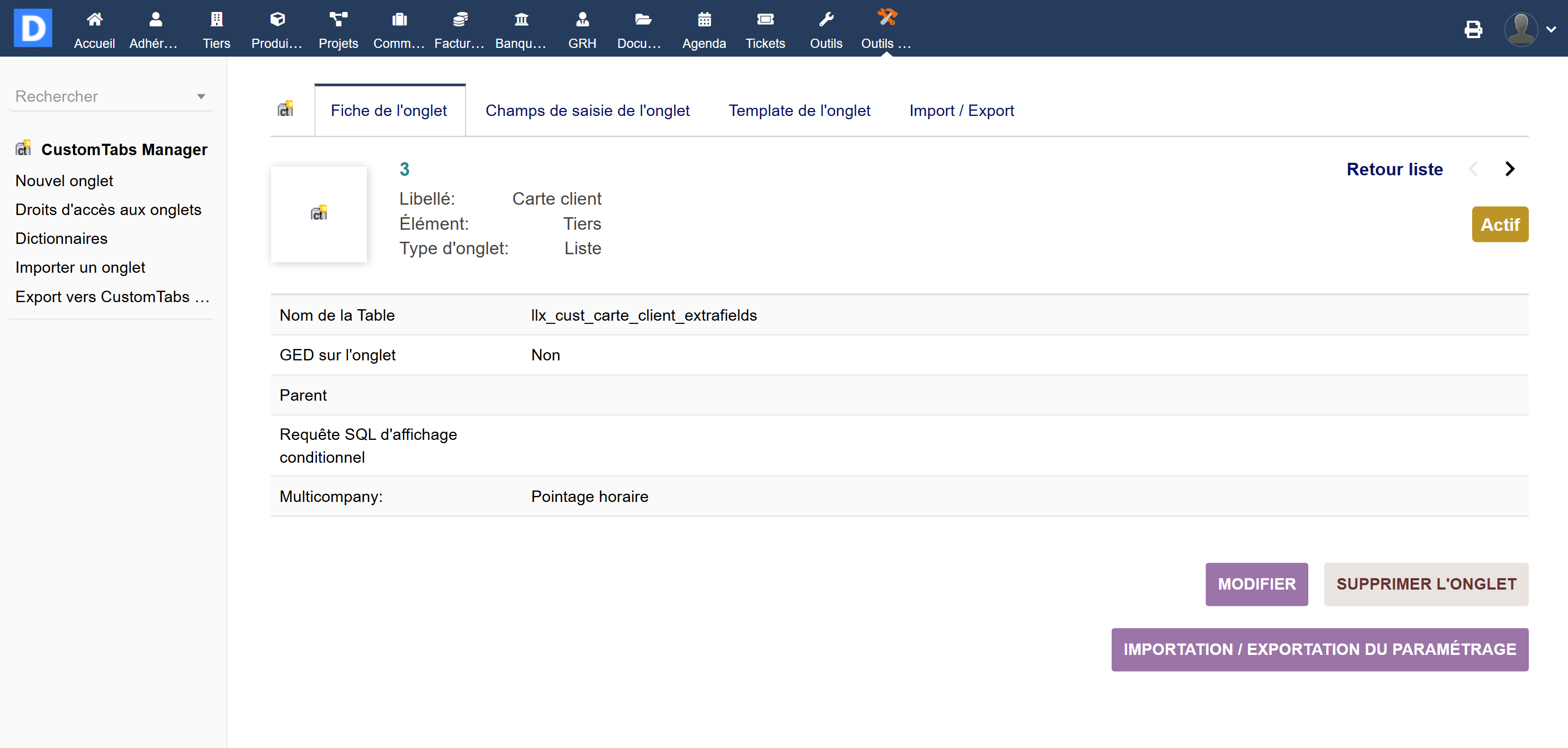Expand the Rechercher search dropdown
1568x748 pixels.
(201, 96)
